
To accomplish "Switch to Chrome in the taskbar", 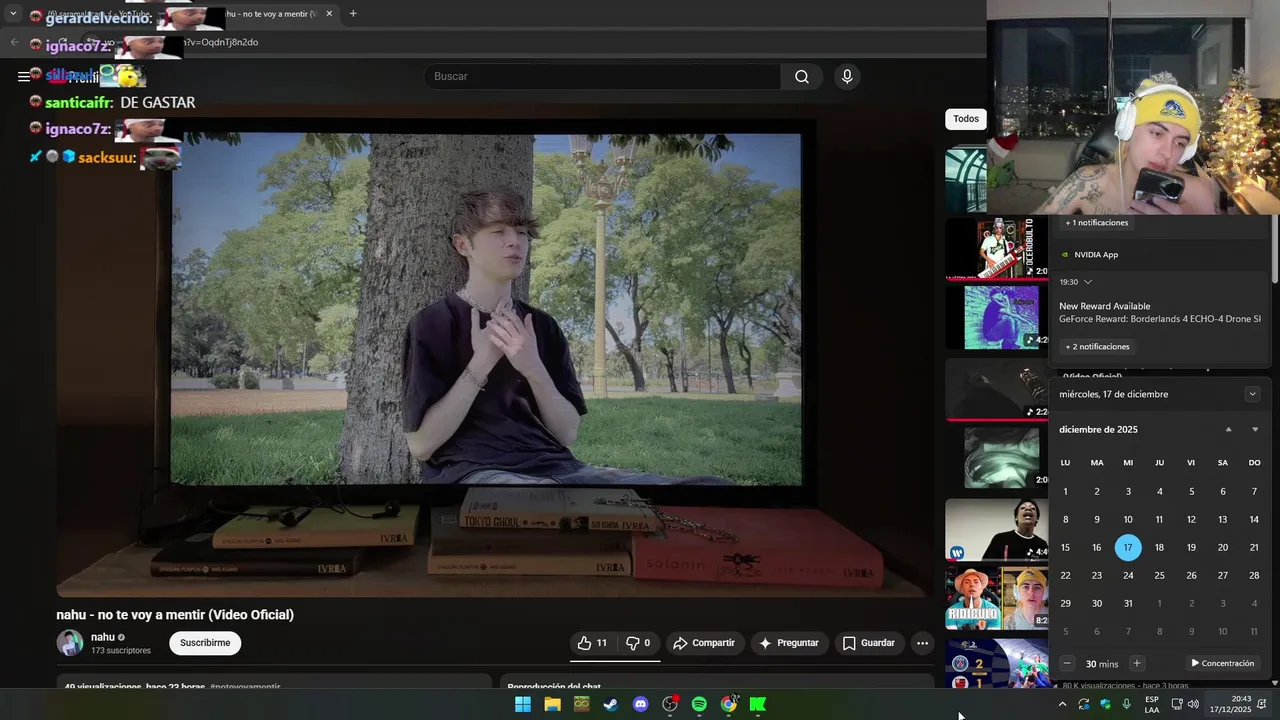I will pos(729,704).
